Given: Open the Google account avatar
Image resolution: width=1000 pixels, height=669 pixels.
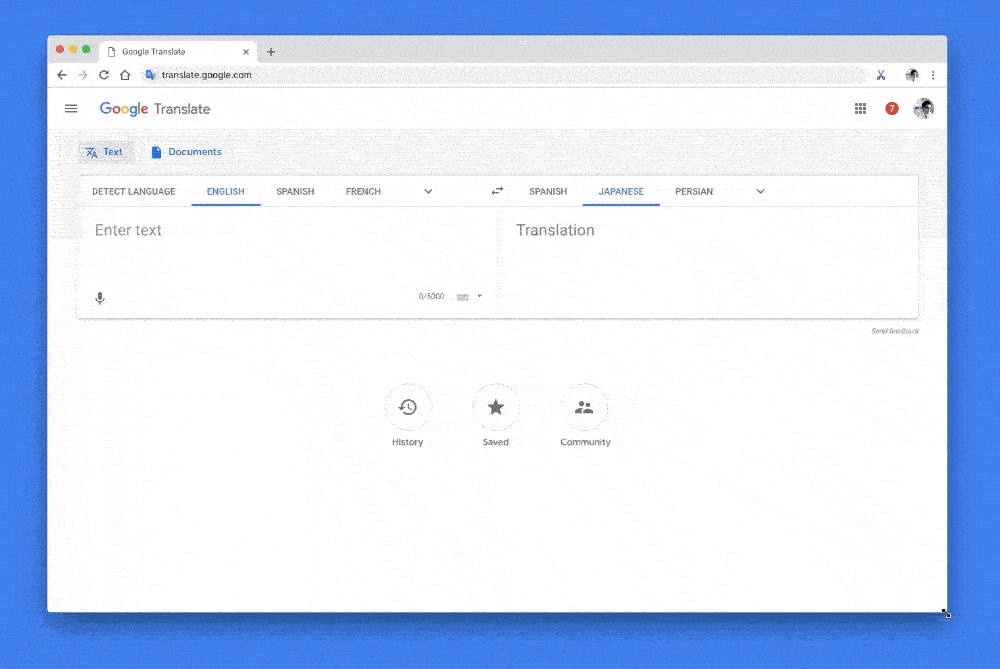Looking at the screenshot, I should click(x=923, y=108).
